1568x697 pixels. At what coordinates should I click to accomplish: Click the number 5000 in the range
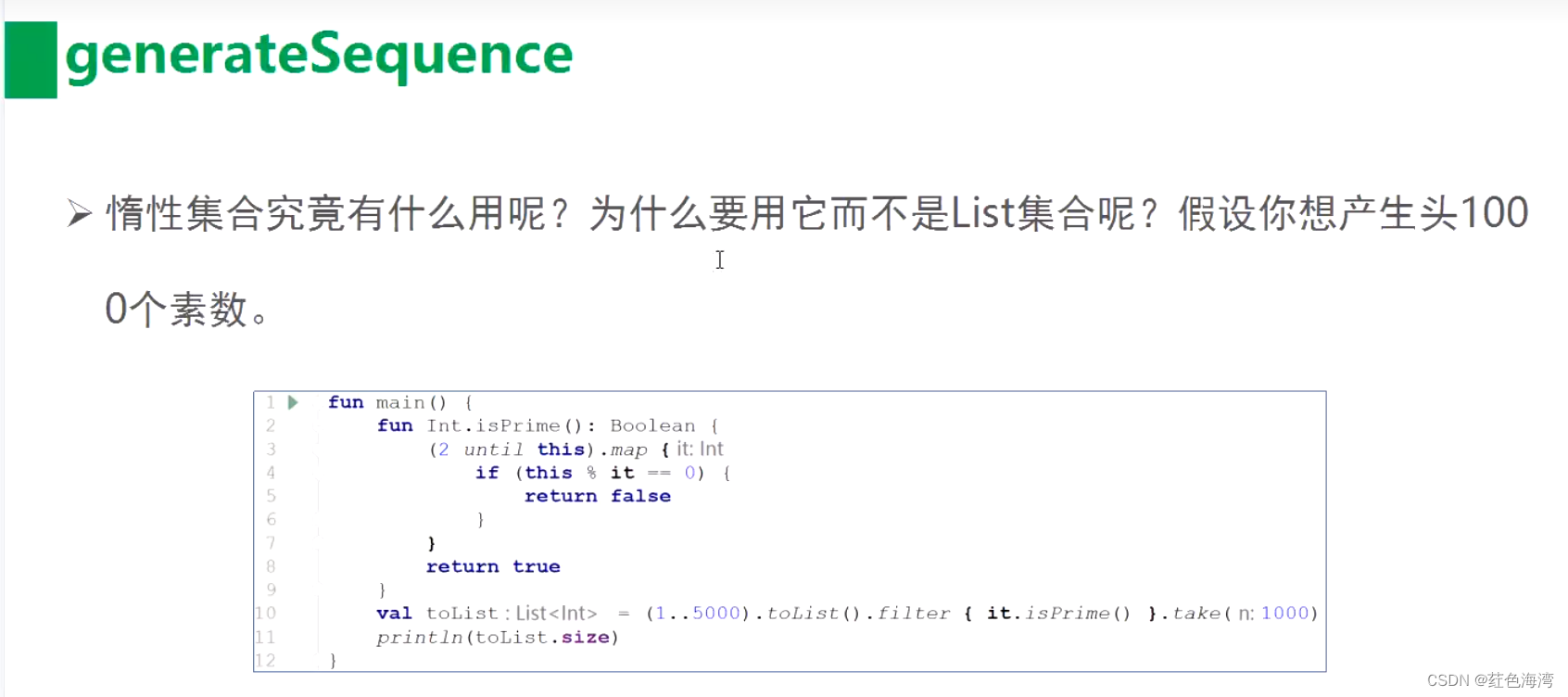click(x=716, y=613)
